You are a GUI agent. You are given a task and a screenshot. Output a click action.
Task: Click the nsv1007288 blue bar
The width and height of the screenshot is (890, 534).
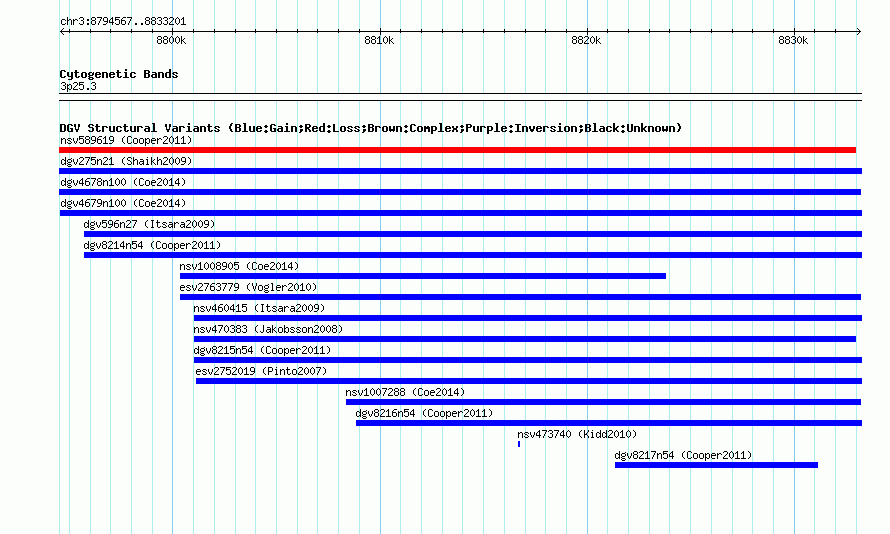(603, 402)
